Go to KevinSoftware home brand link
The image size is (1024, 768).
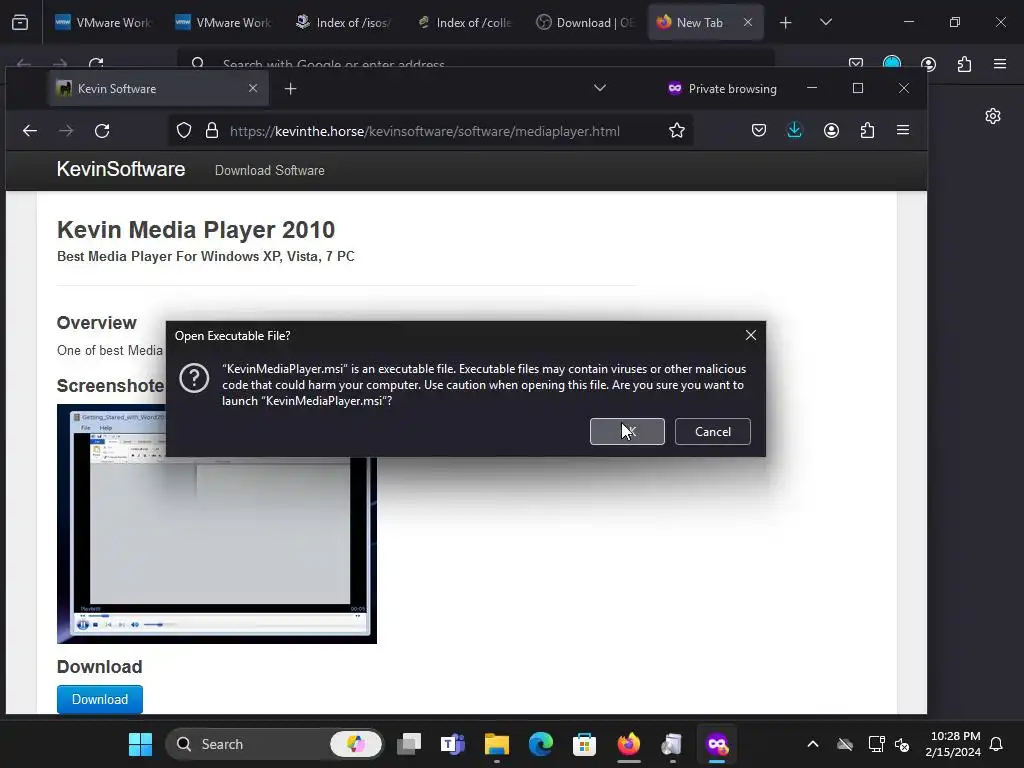coord(121,169)
